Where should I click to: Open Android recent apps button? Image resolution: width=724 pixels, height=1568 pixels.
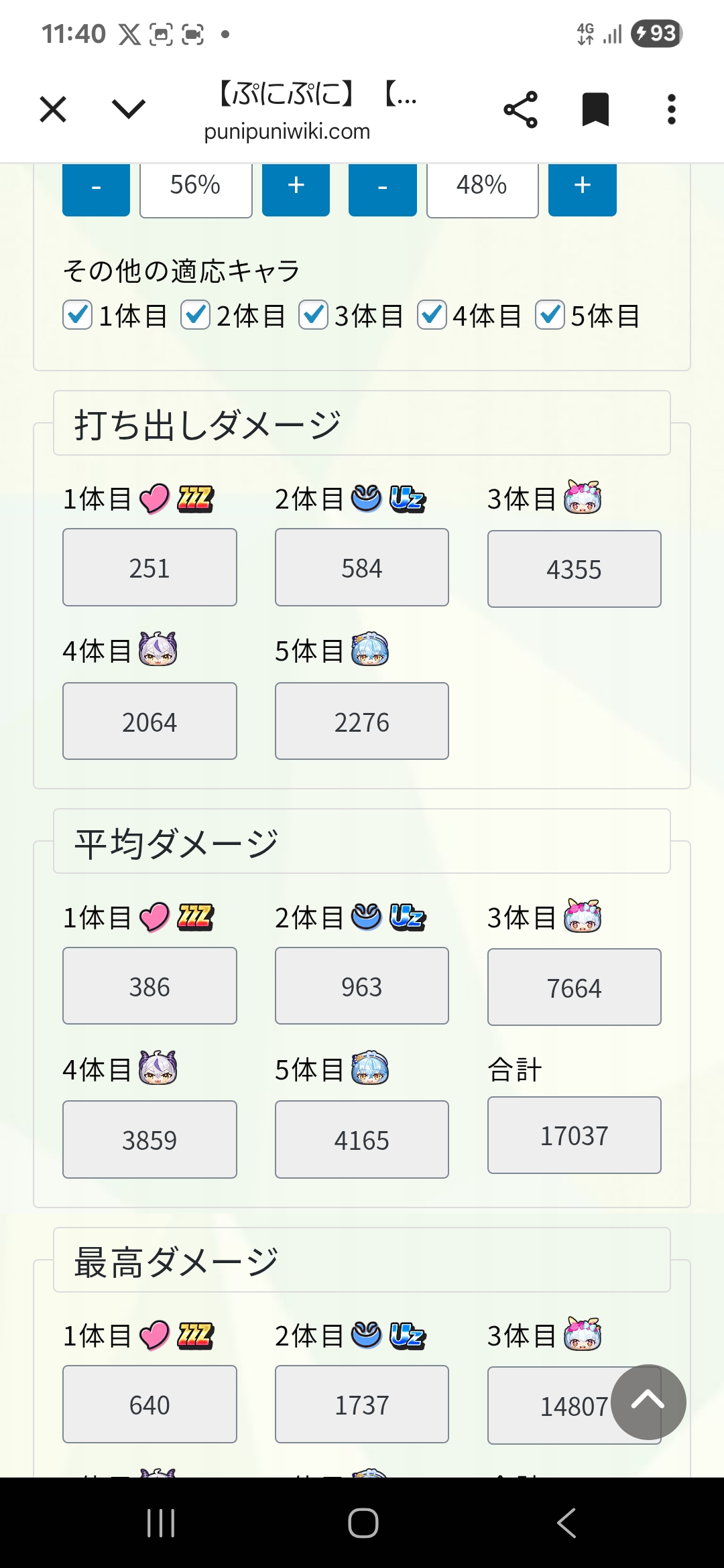[161, 1522]
